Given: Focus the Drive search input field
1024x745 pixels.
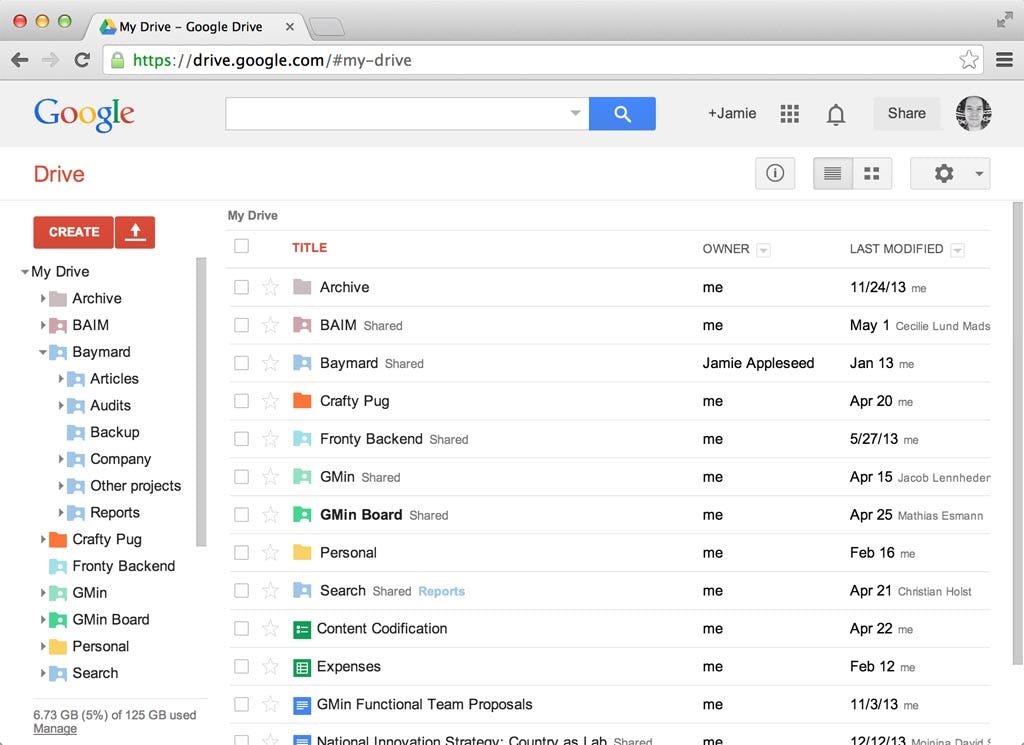Looking at the screenshot, I should (x=396, y=114).
